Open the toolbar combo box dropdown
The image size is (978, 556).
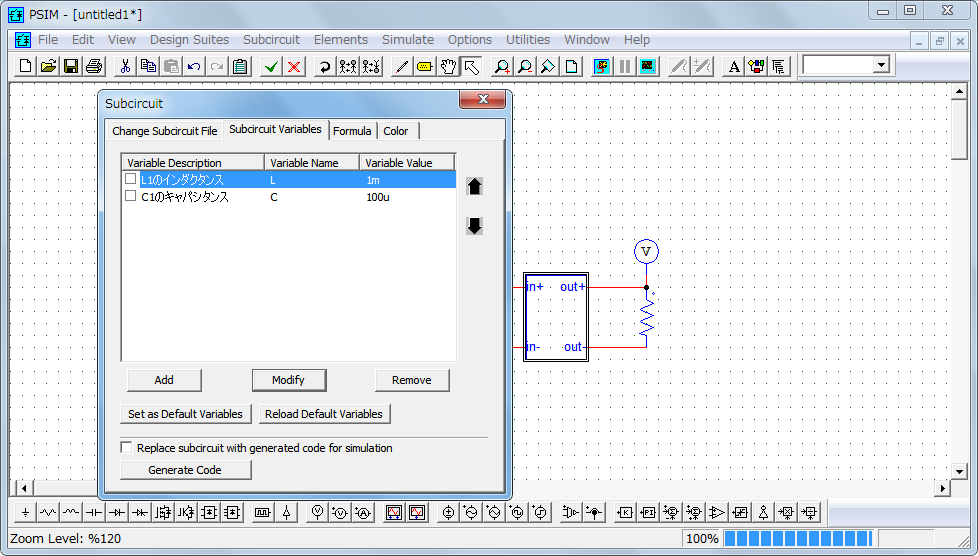point(881,65)
